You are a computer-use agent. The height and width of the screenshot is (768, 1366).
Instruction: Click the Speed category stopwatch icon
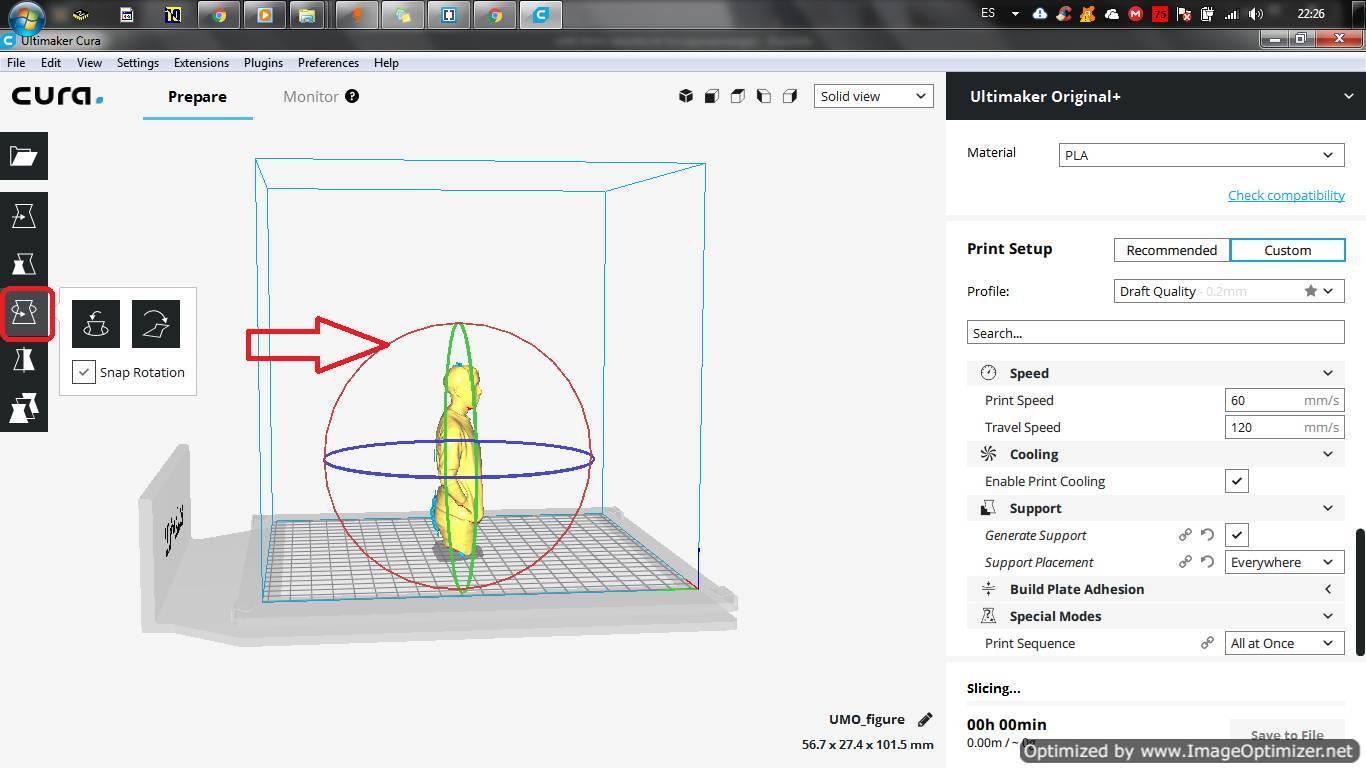pyautogui.click(x=988, y=373)
